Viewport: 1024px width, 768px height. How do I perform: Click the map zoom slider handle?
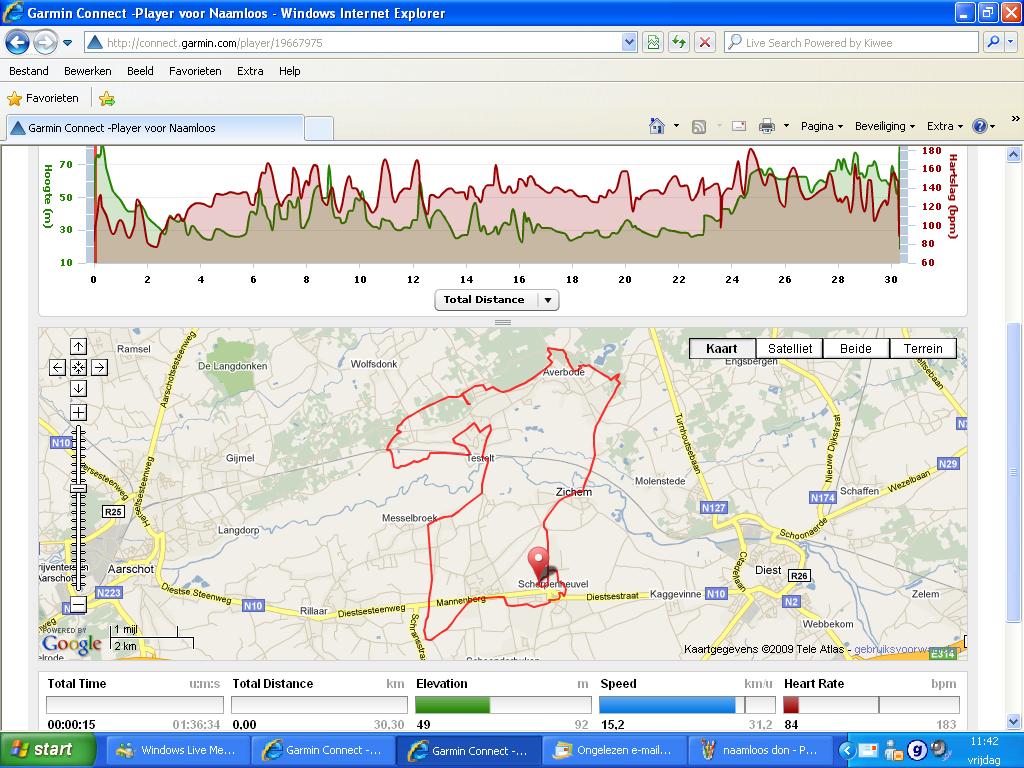(78, 488)
